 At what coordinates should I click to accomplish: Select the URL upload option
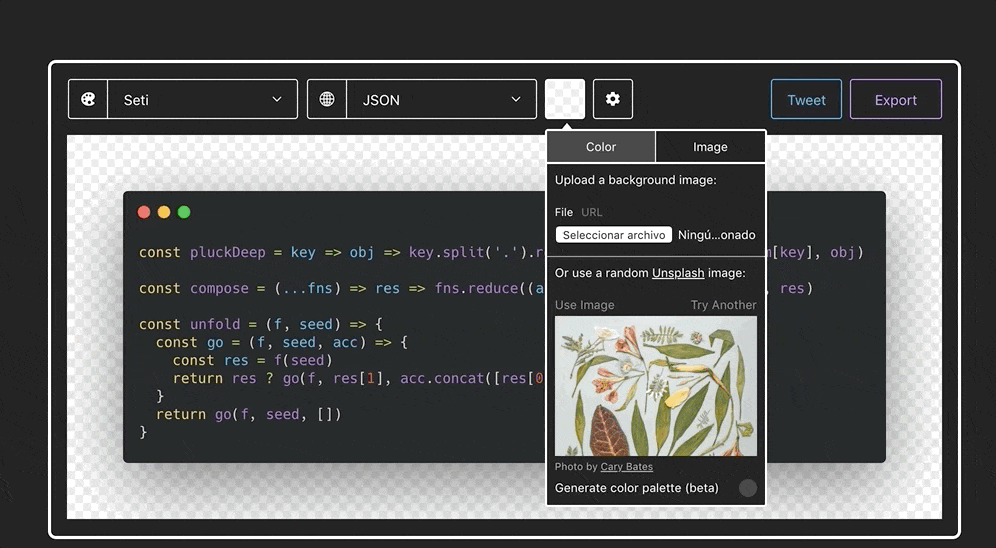click(591, 212)
